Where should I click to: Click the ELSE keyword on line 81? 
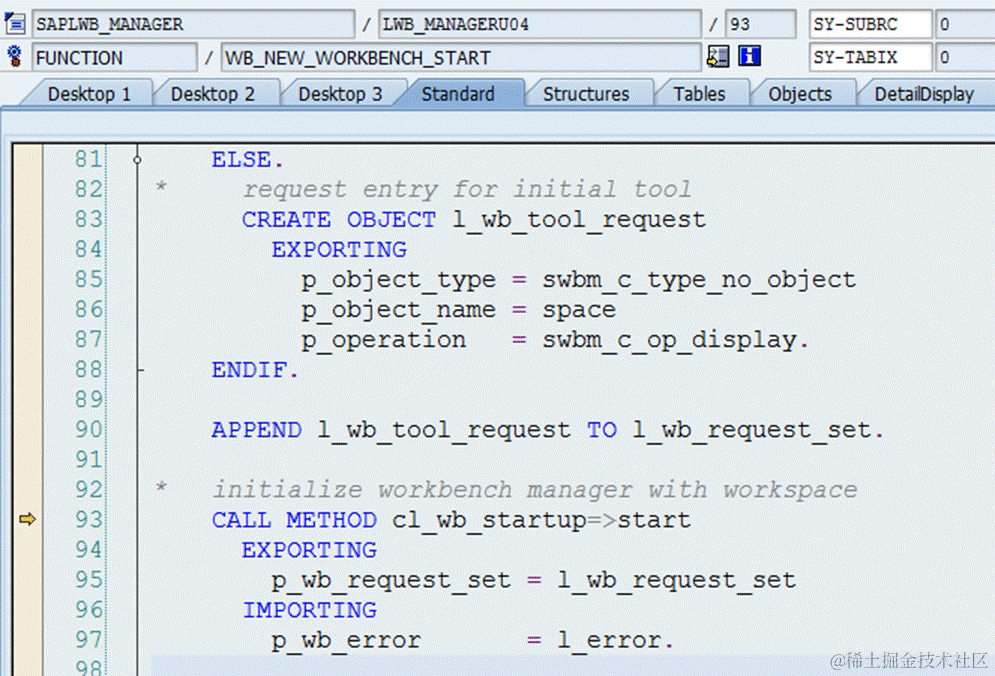click(241, 159)
